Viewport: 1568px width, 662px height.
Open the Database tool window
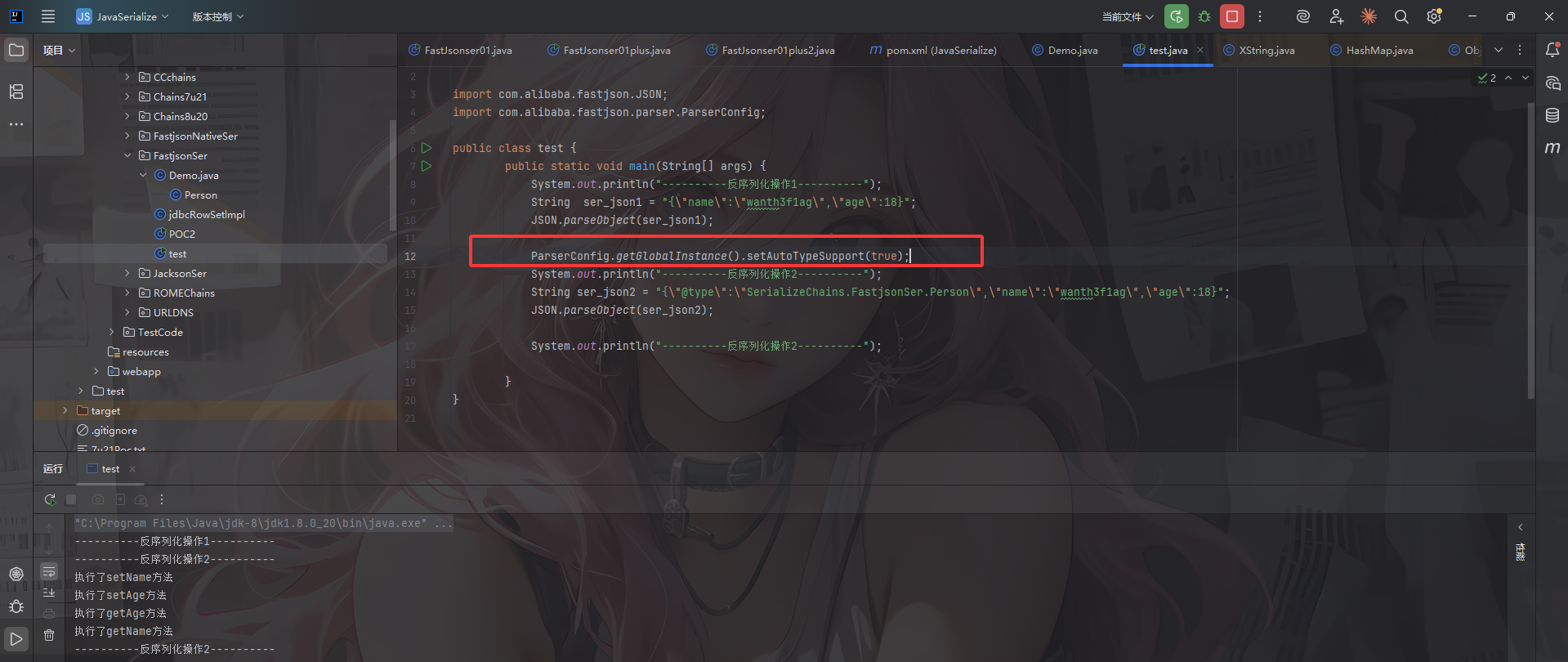point(1552,115)
